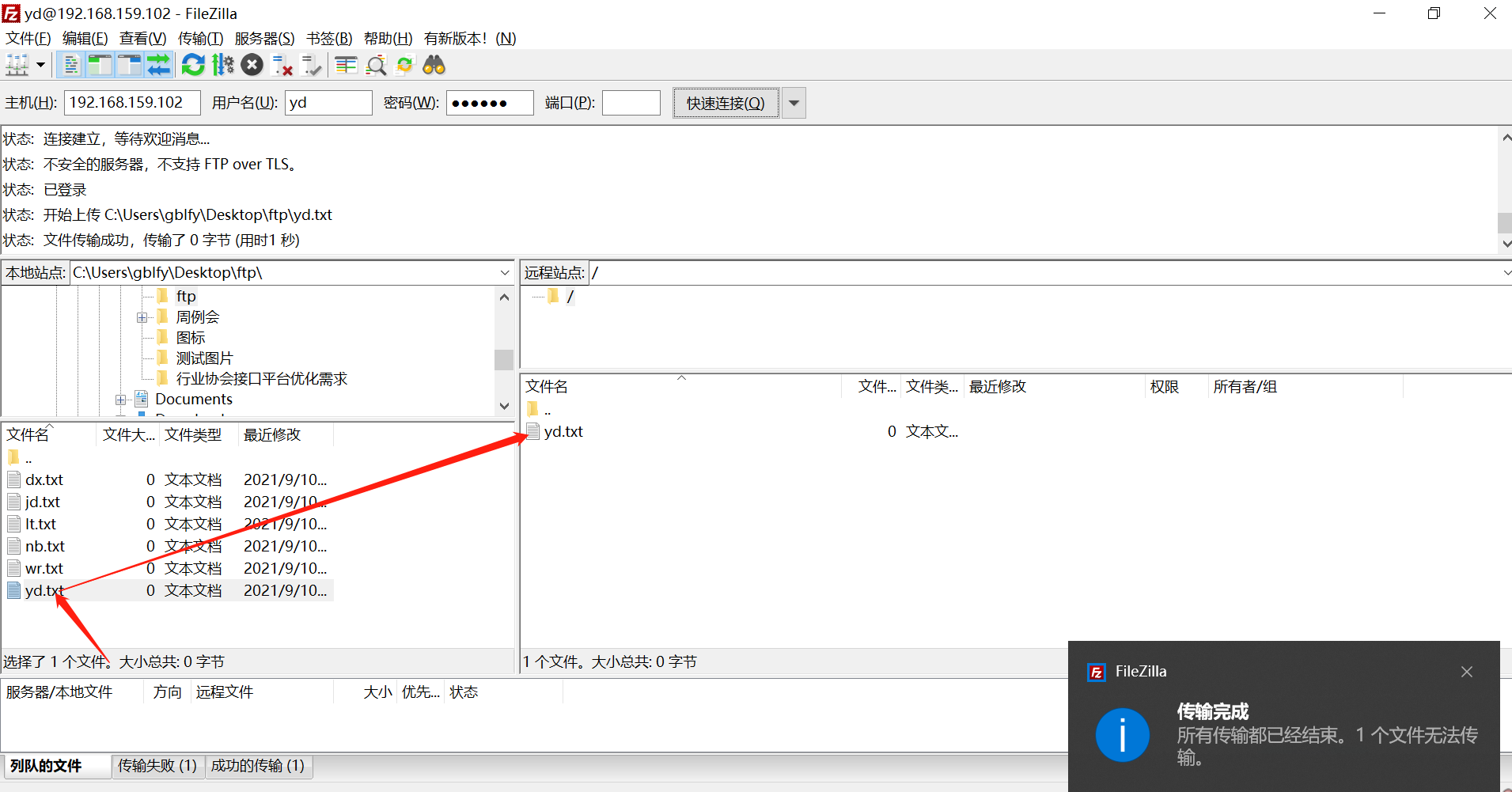This screenshot has height=792, width=1512.
Task: Select the 行业协会接口平台优化需求 folder
Action: click(x=261, y=379)
